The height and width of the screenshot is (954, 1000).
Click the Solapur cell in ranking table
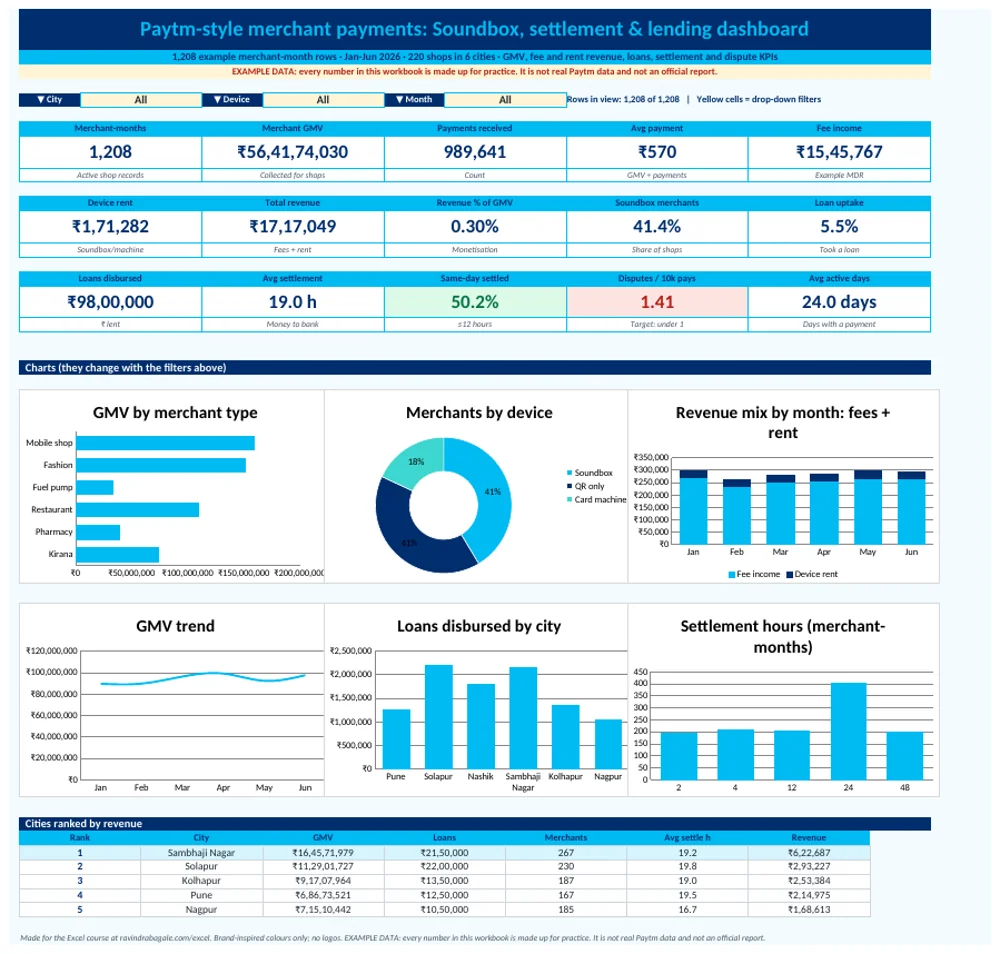tap(202, 867)
